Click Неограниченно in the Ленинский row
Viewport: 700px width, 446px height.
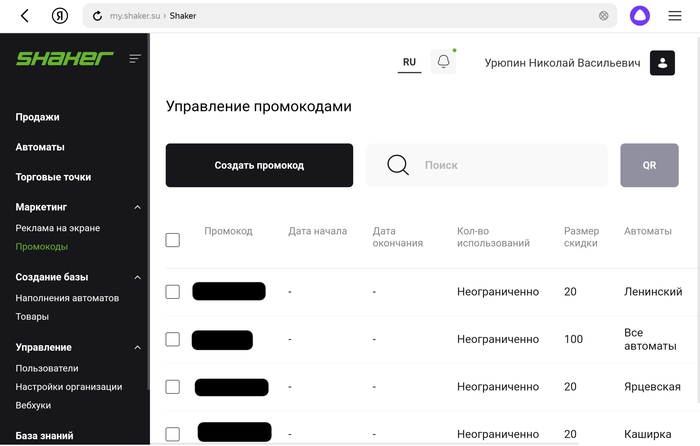(x=498, y=292)
